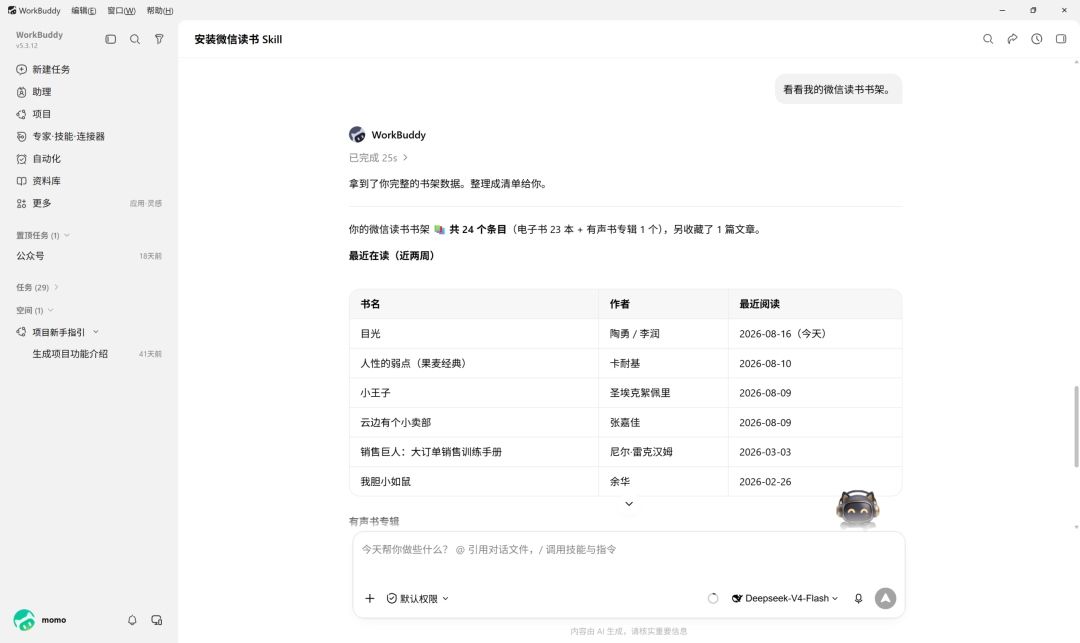This screenshot has height=643, width=1080.
Task: Click the message input field
Action: 628,549
